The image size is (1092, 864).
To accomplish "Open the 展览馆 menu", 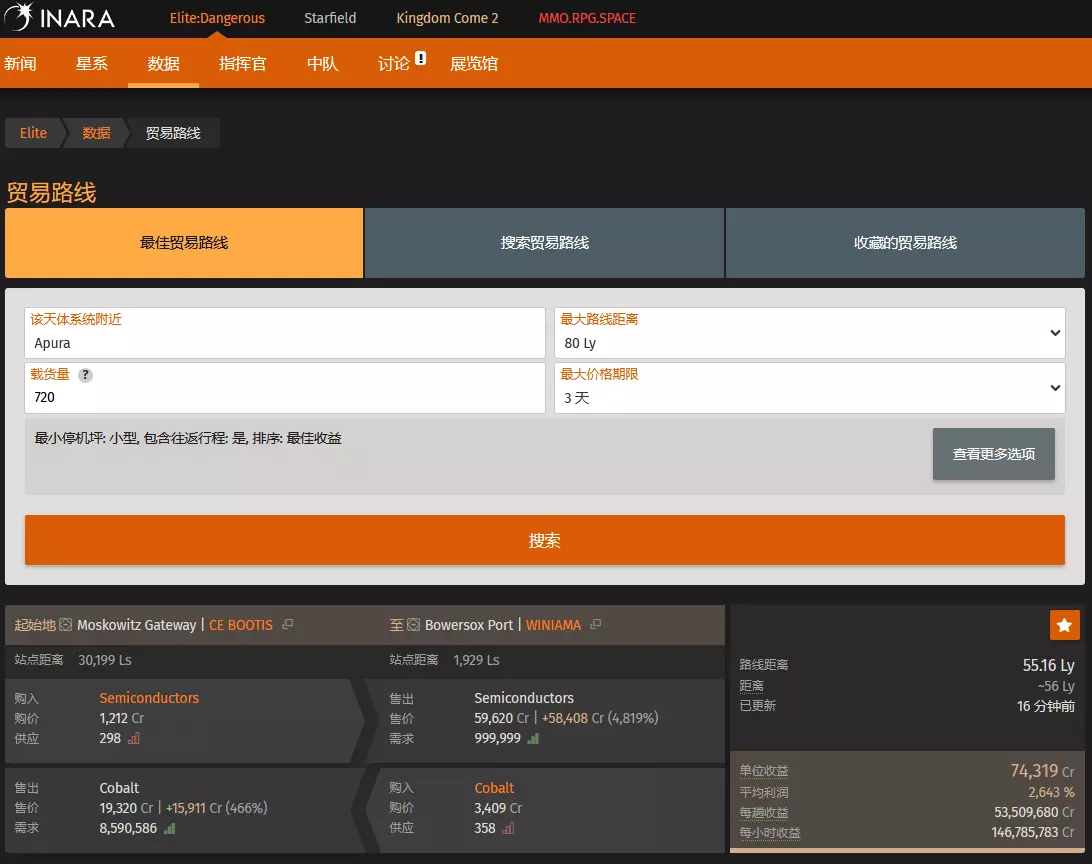I will point(474,63).
